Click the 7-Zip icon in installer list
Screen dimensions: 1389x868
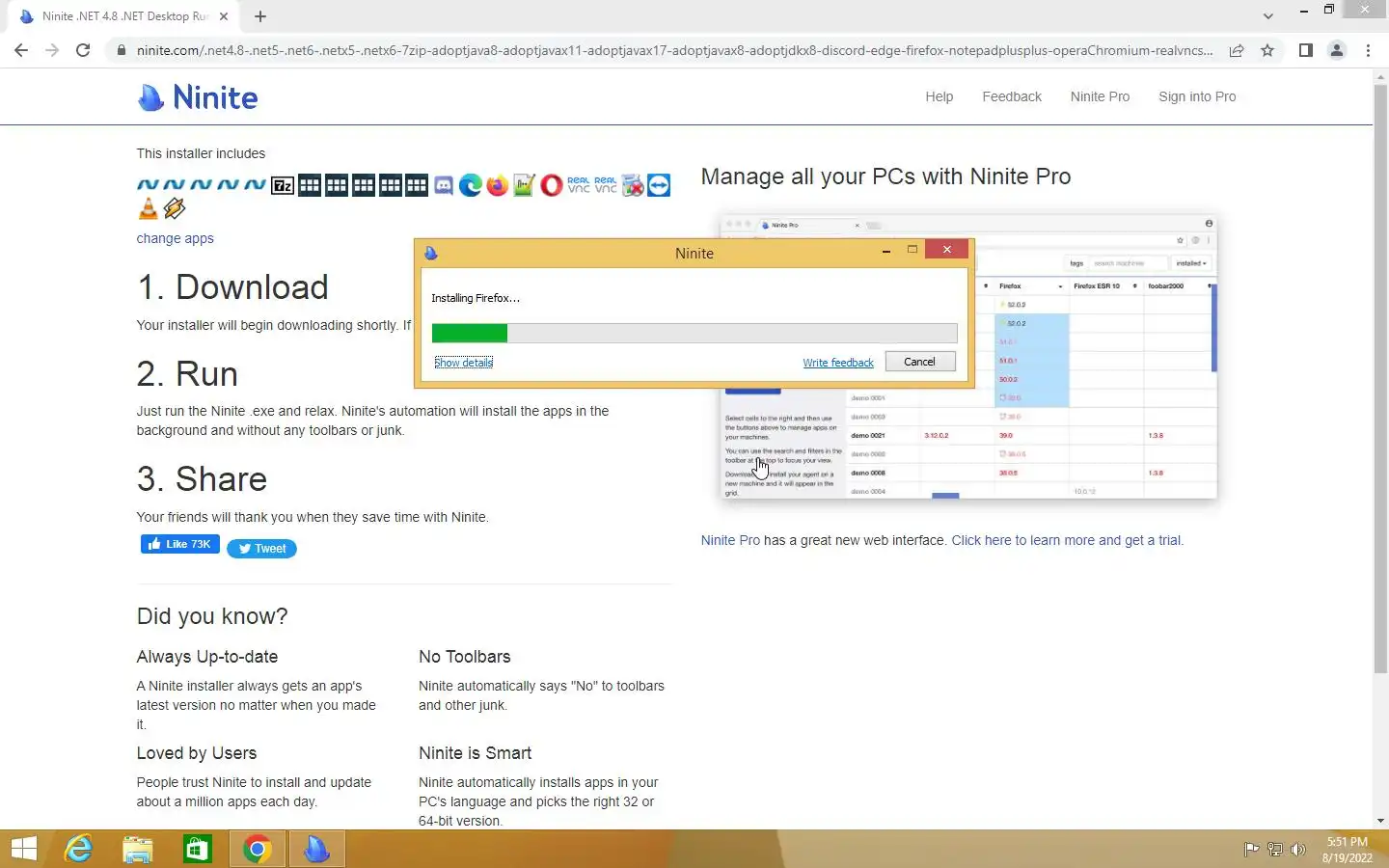pyautogui.click(x=283, y=185)
